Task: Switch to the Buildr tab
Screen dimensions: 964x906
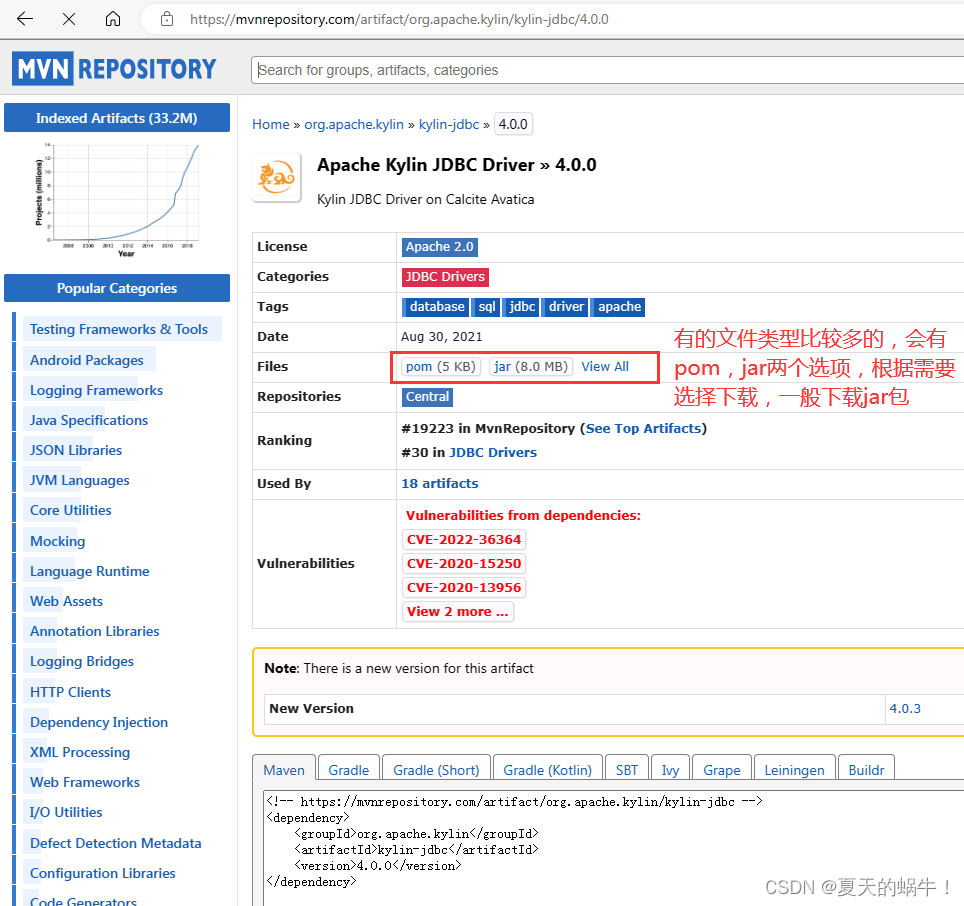Action: click(866, 770)
